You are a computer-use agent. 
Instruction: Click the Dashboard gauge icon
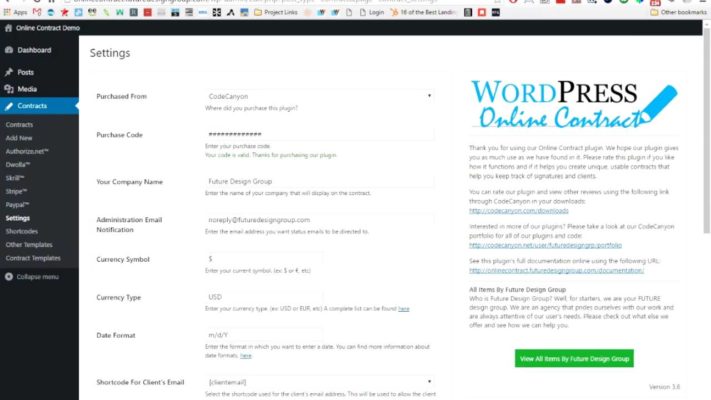coord(9,50)
